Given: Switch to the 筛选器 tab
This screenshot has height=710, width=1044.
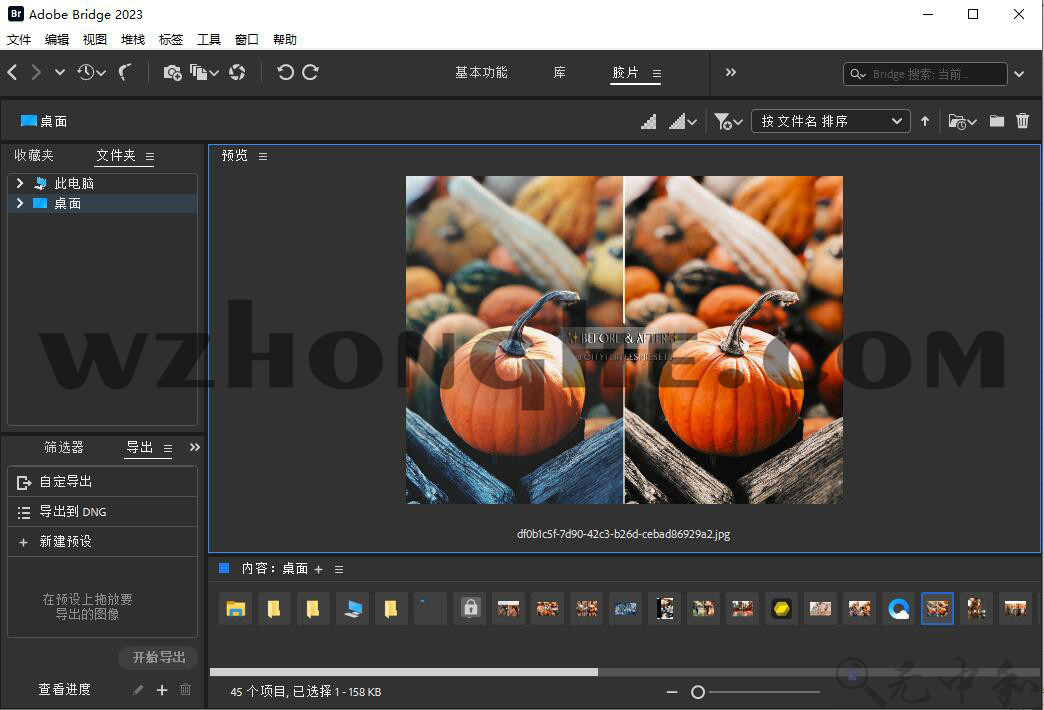Looking at the screenshot, I should [x=64, y=448].
